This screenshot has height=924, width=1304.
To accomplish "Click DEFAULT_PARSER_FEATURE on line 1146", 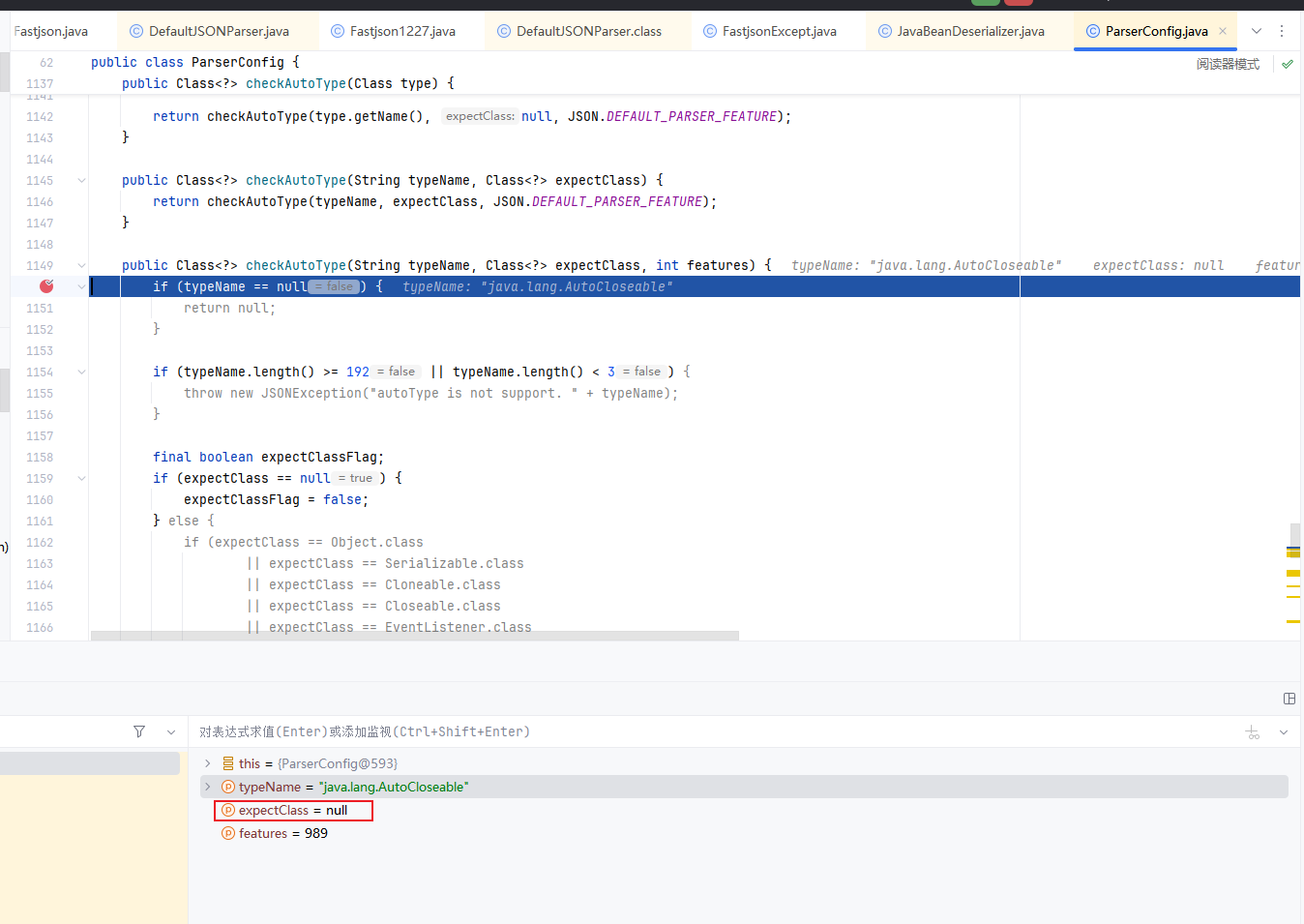I will [617, 202].
